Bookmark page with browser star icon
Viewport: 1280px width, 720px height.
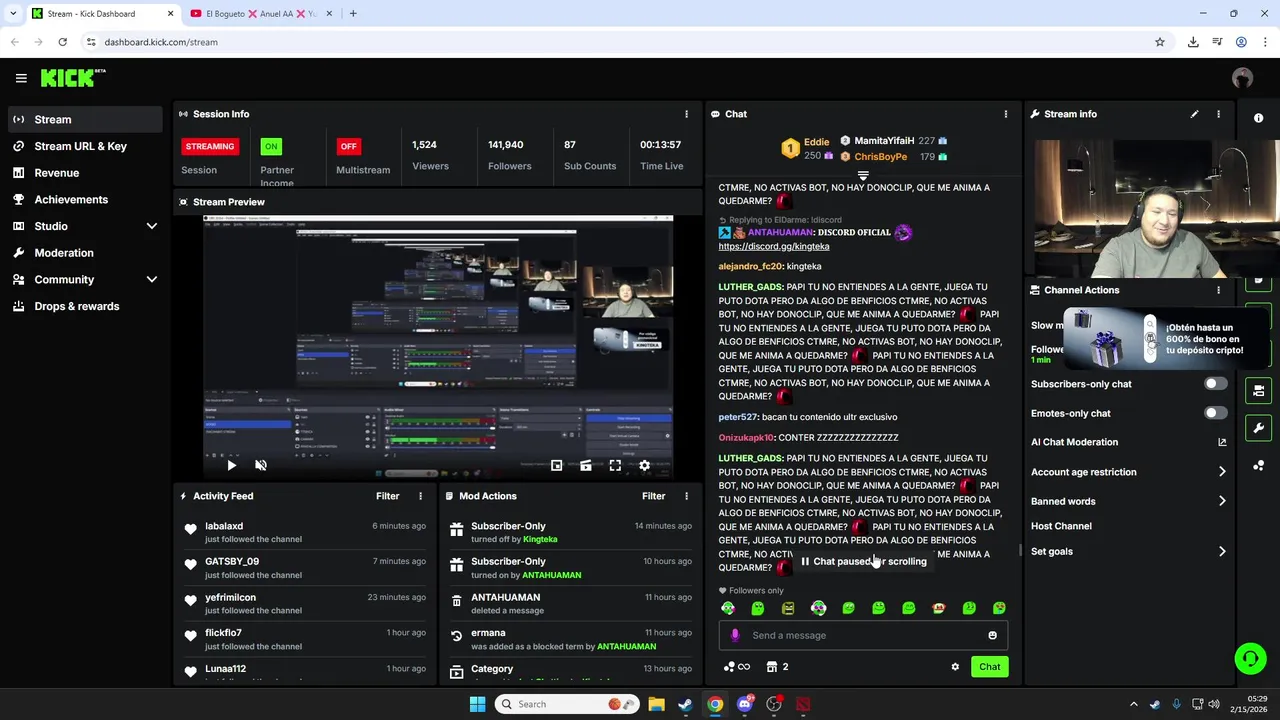coord(1160,42)
